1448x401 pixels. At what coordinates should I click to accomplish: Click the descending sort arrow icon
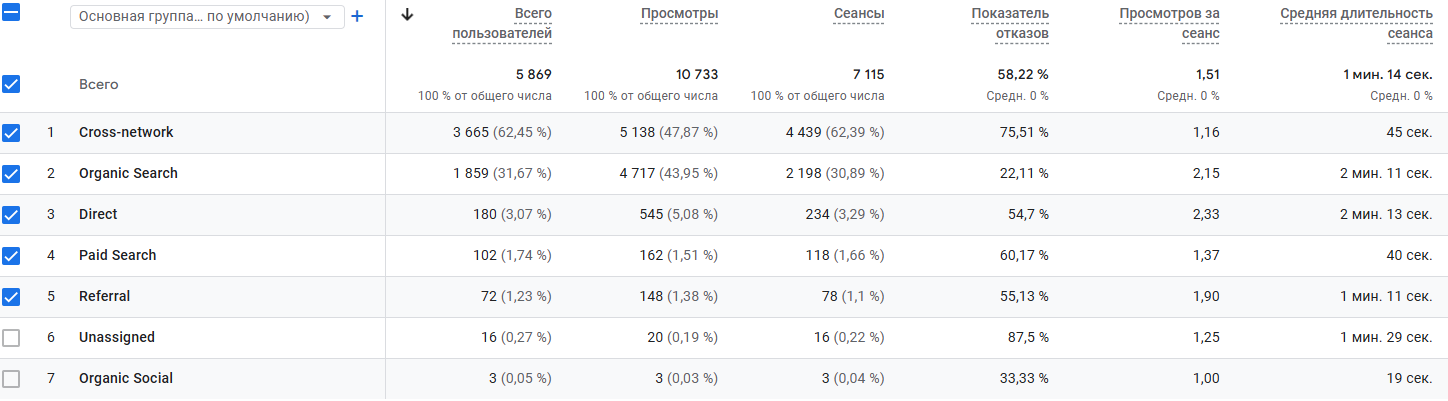click(x=406, y=14)
